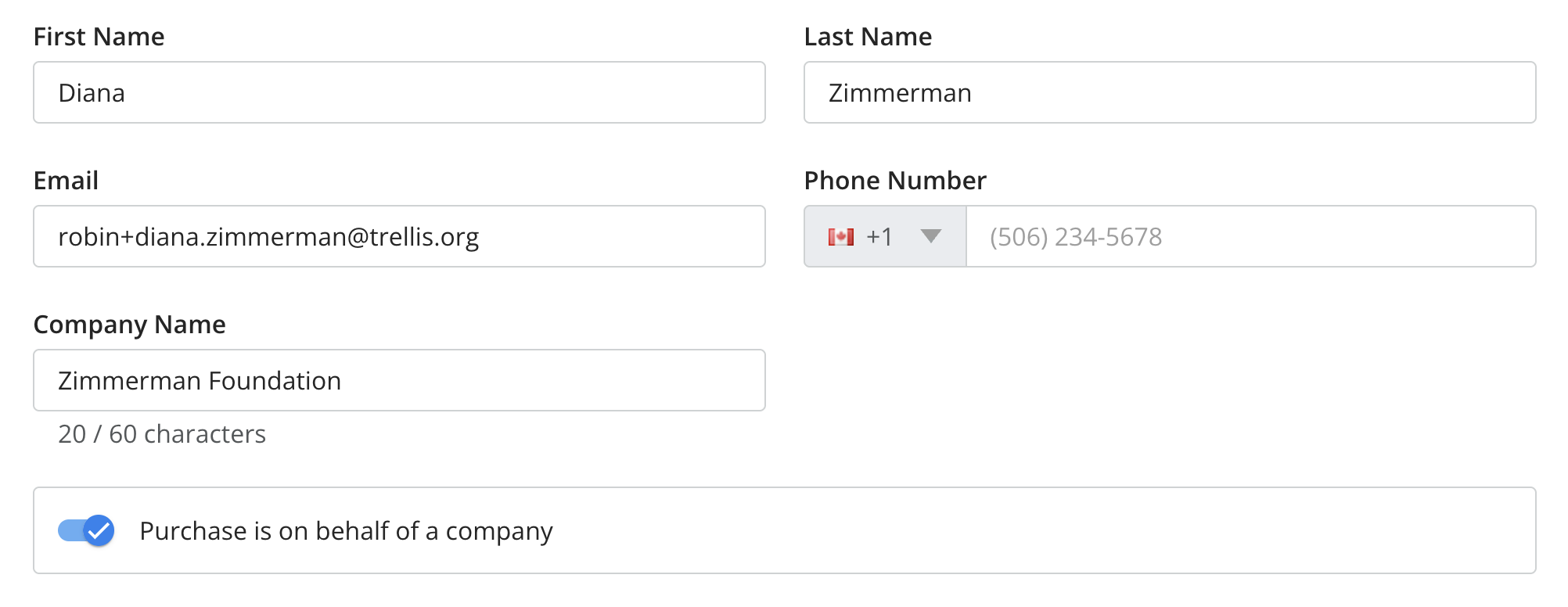This screenshot has width=1568, height=607.
Task: Click the 'trellis.org' part of the email
Action: coord(424,237)
